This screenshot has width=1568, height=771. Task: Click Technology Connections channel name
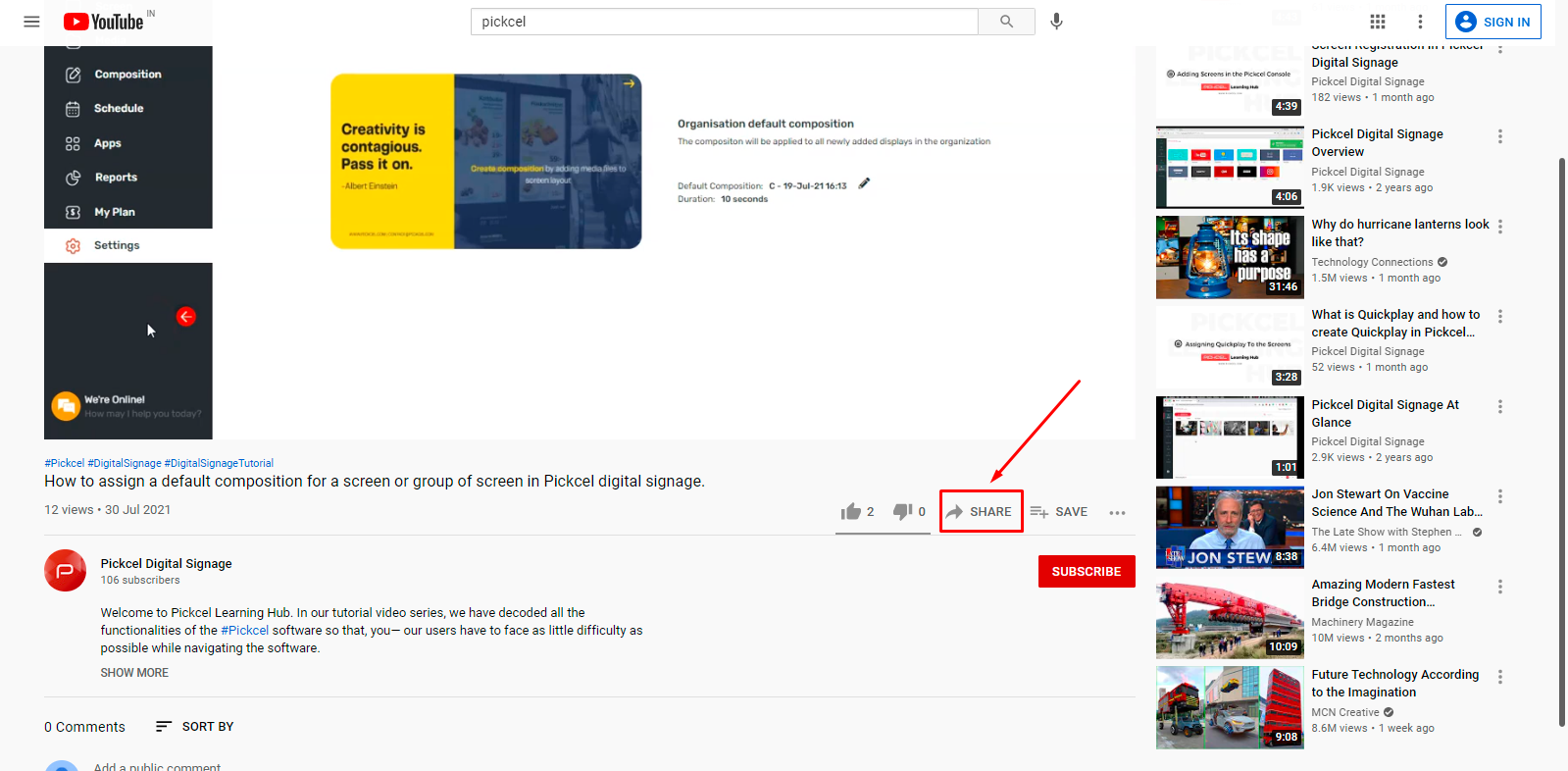point(1372,263)
